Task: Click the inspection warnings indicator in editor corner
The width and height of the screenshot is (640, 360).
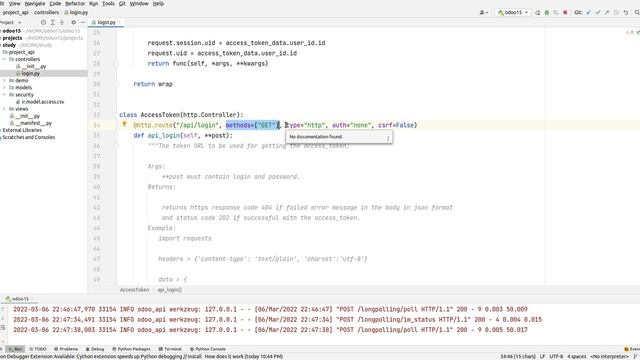Action: (x=632, y=32)
